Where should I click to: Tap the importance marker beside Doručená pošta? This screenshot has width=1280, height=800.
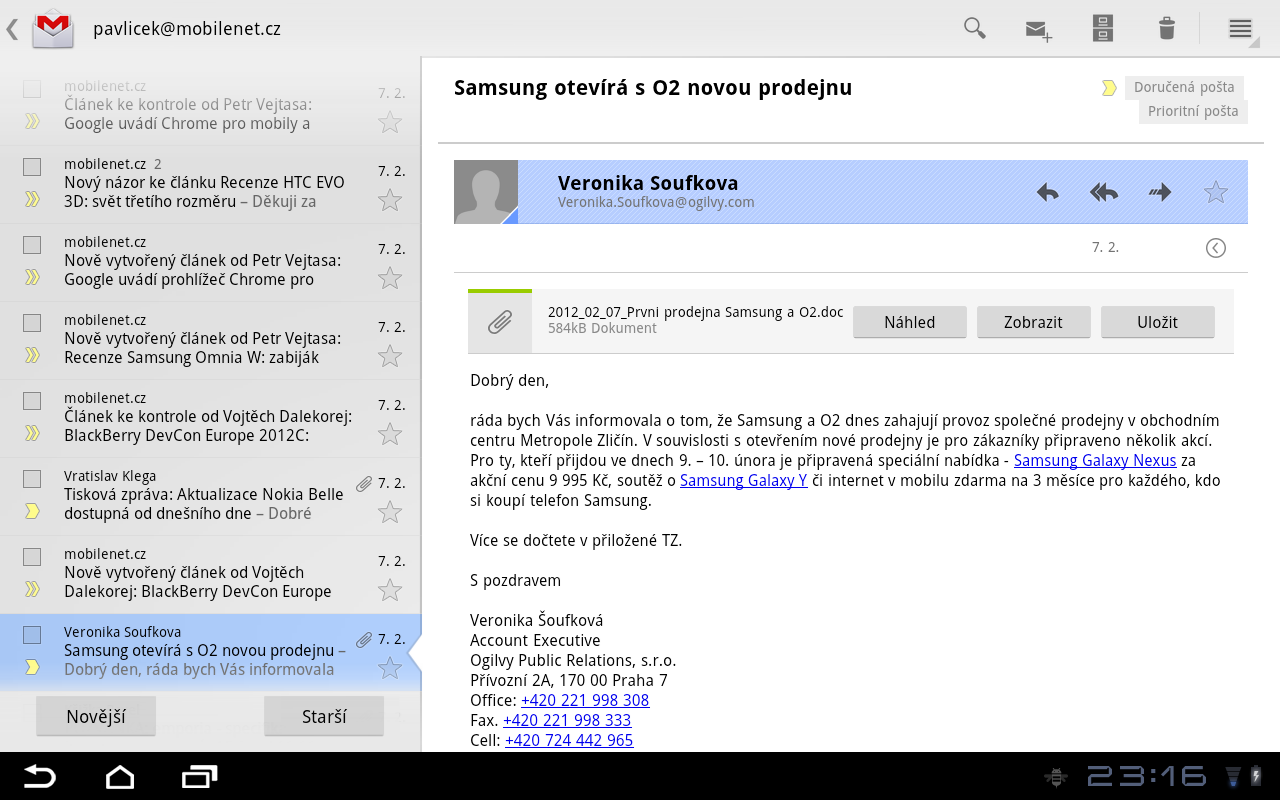1109,88
